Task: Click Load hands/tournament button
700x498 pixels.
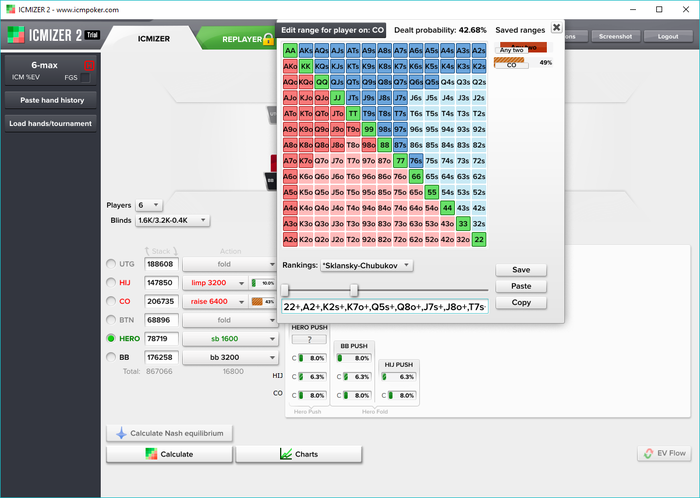Action: click(x=50, y=124)
